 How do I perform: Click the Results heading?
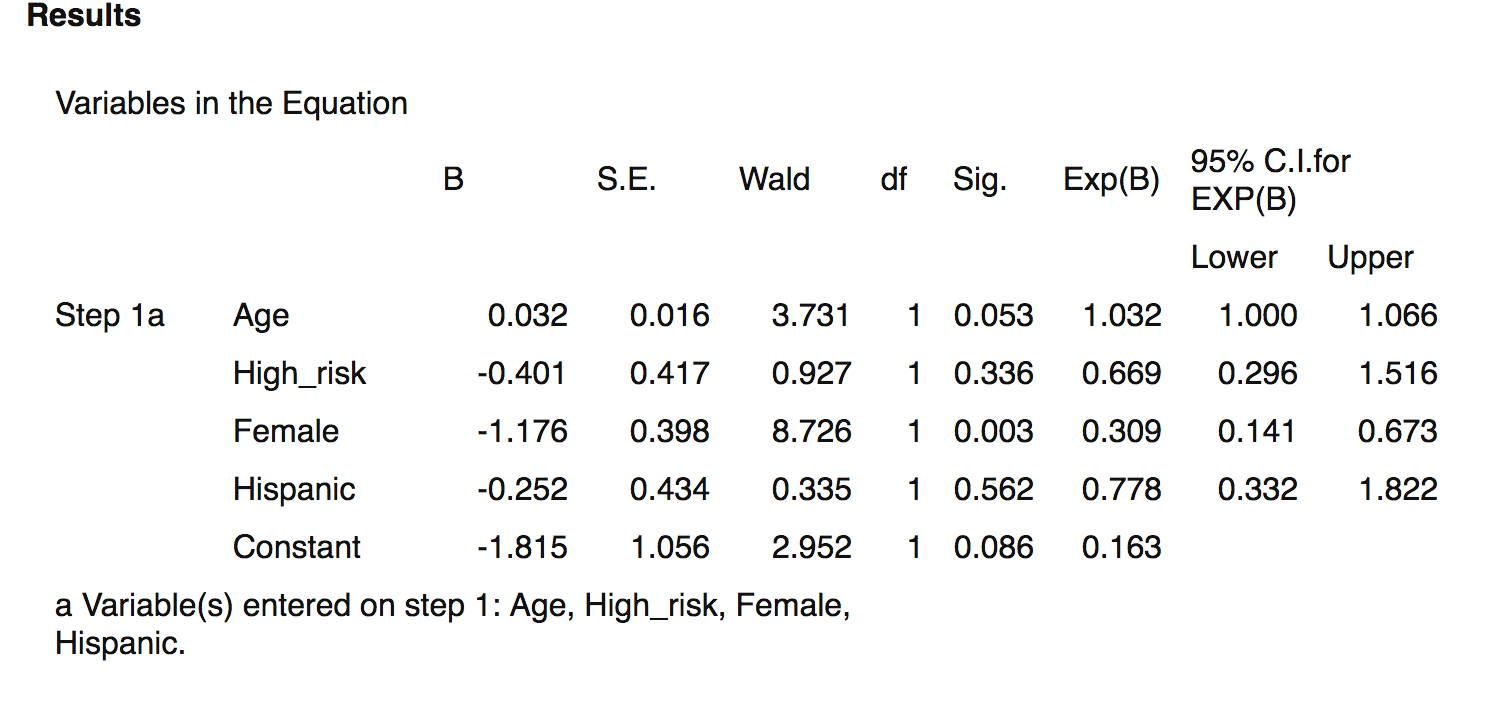pyautogui.click(x=84, y=16)
